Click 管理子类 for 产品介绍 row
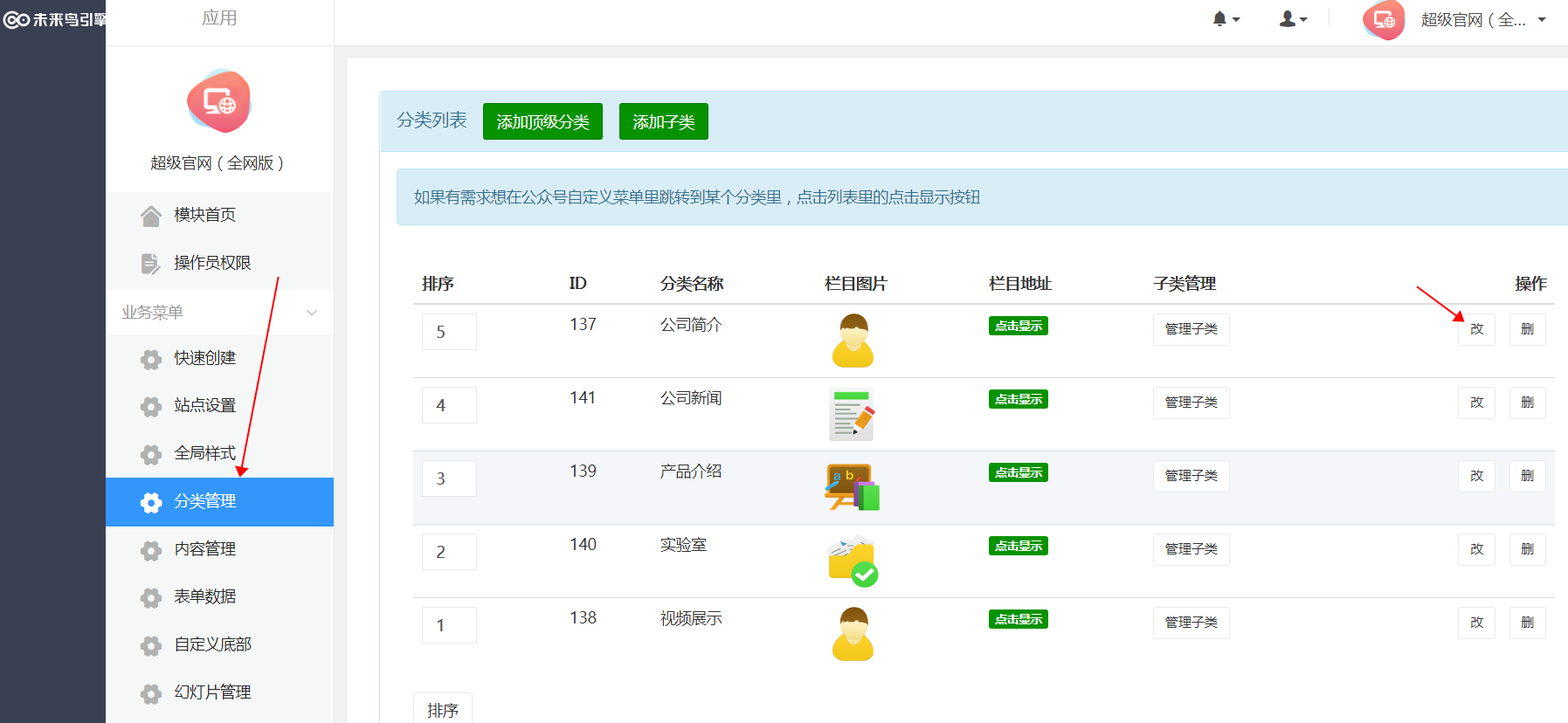This screenshot has height=723, width=1568. pyautogui.click(x=1191, y=476)
